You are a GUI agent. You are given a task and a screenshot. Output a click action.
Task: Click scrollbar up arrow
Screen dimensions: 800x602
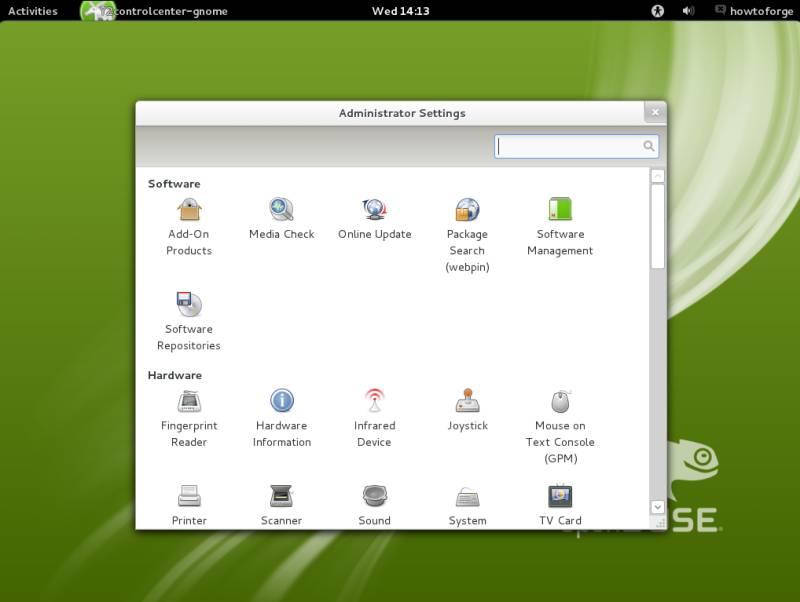[x=658, y=176]
